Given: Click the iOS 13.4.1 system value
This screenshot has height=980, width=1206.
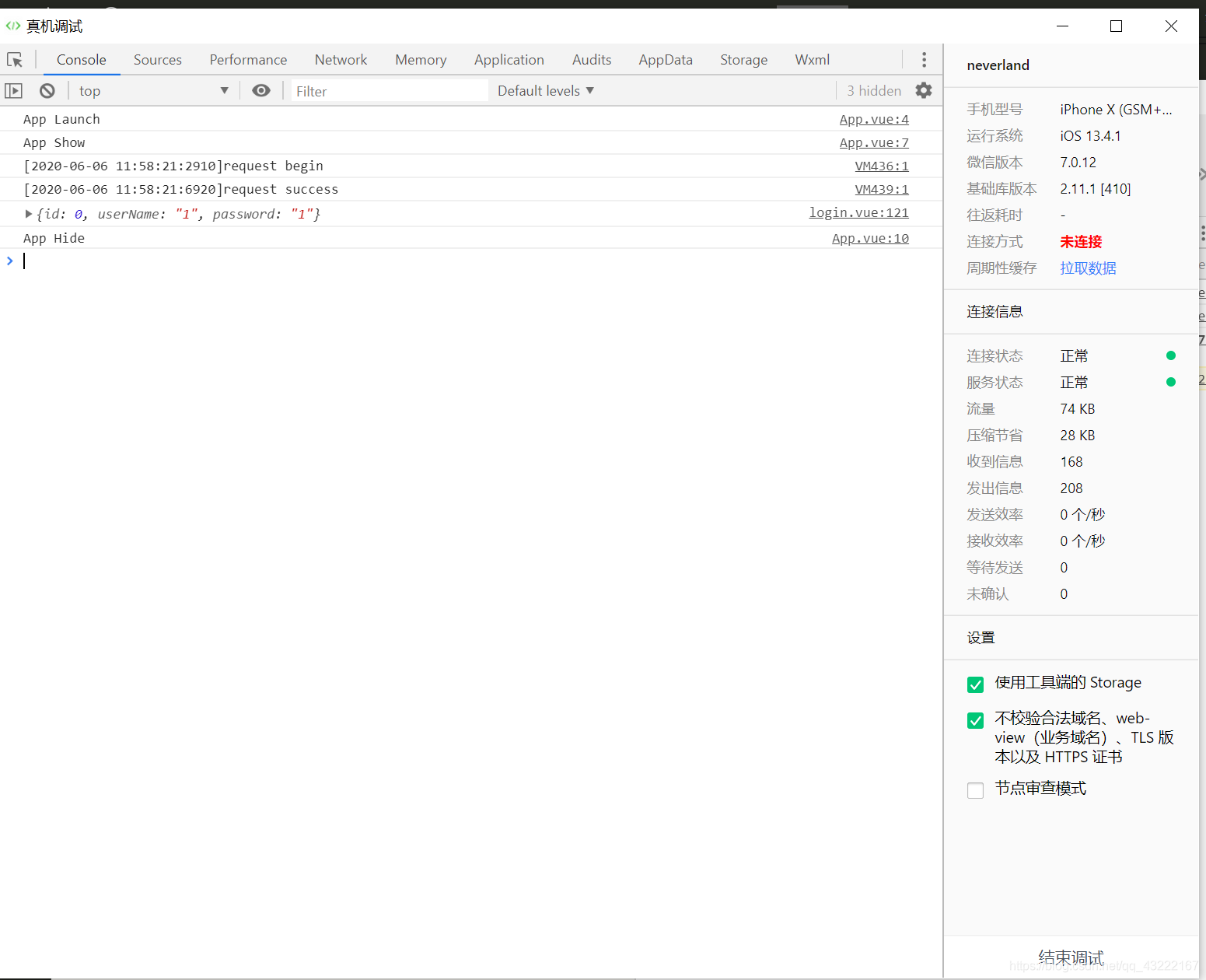Looking at the screenshot, I should (1090, 136).
